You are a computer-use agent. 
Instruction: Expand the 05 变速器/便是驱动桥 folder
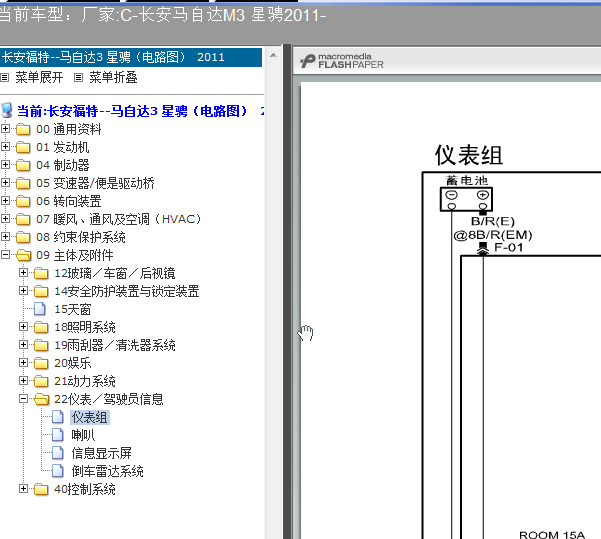coord(5,183)
